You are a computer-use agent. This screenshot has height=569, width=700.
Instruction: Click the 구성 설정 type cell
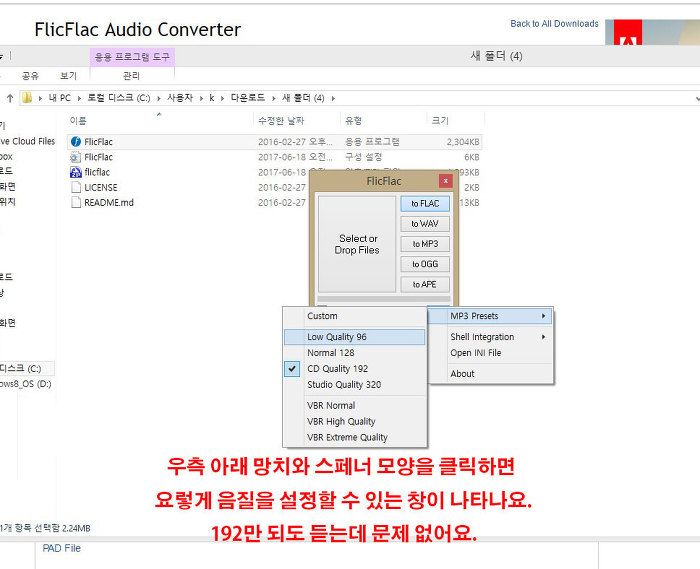pyautogui.click(x=363, y=157)
